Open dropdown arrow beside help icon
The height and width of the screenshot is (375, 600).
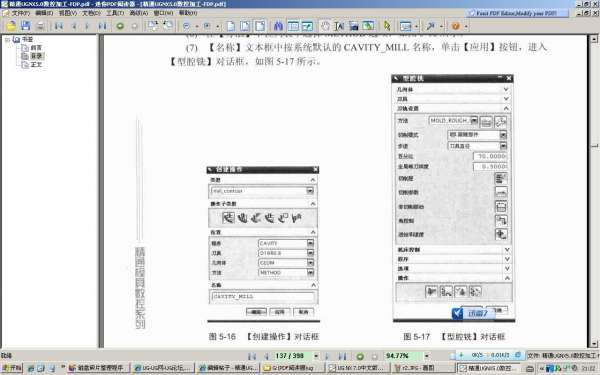coord(466,26)
